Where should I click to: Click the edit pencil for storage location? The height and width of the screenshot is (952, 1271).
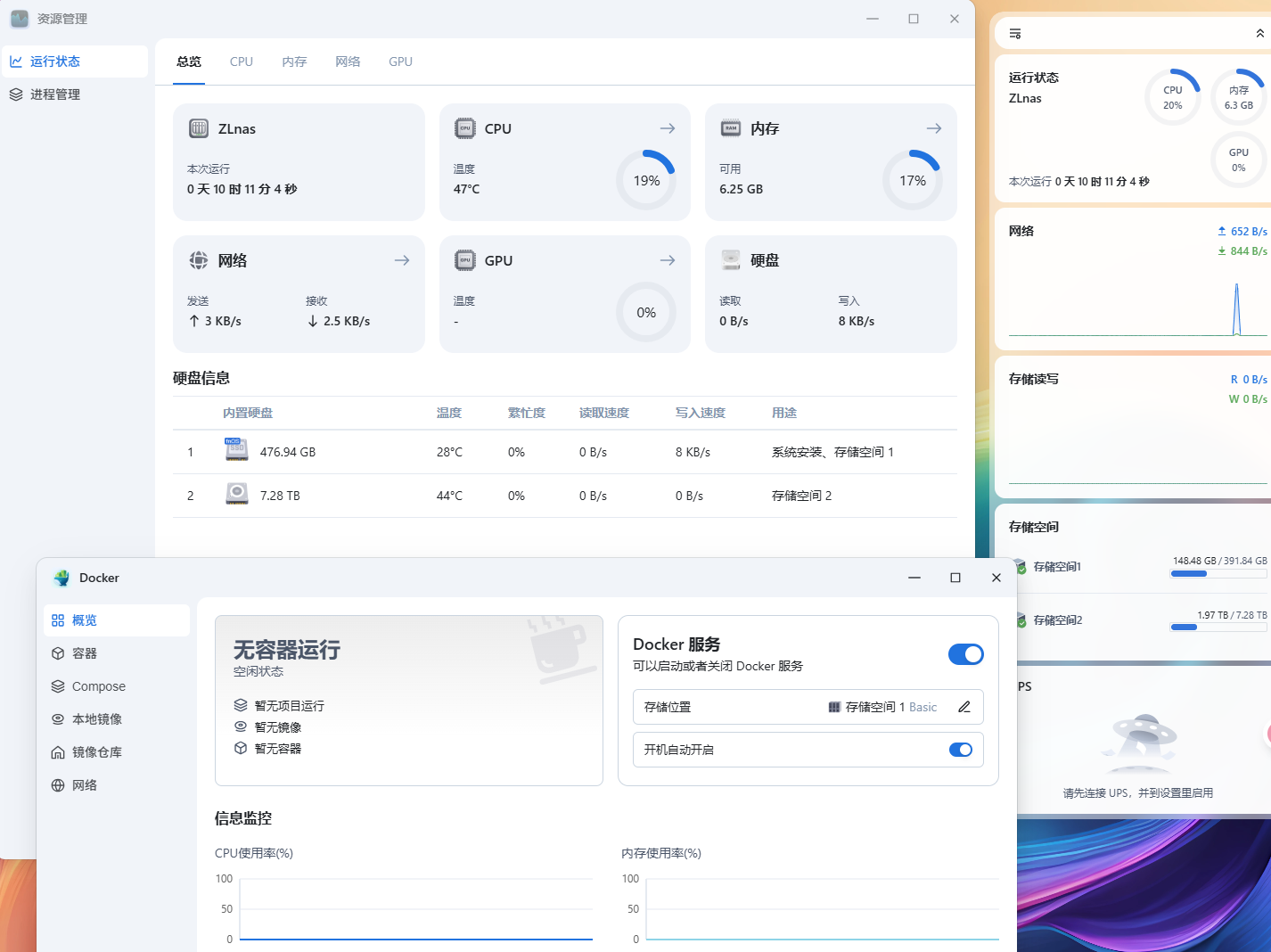click(963, 707)
